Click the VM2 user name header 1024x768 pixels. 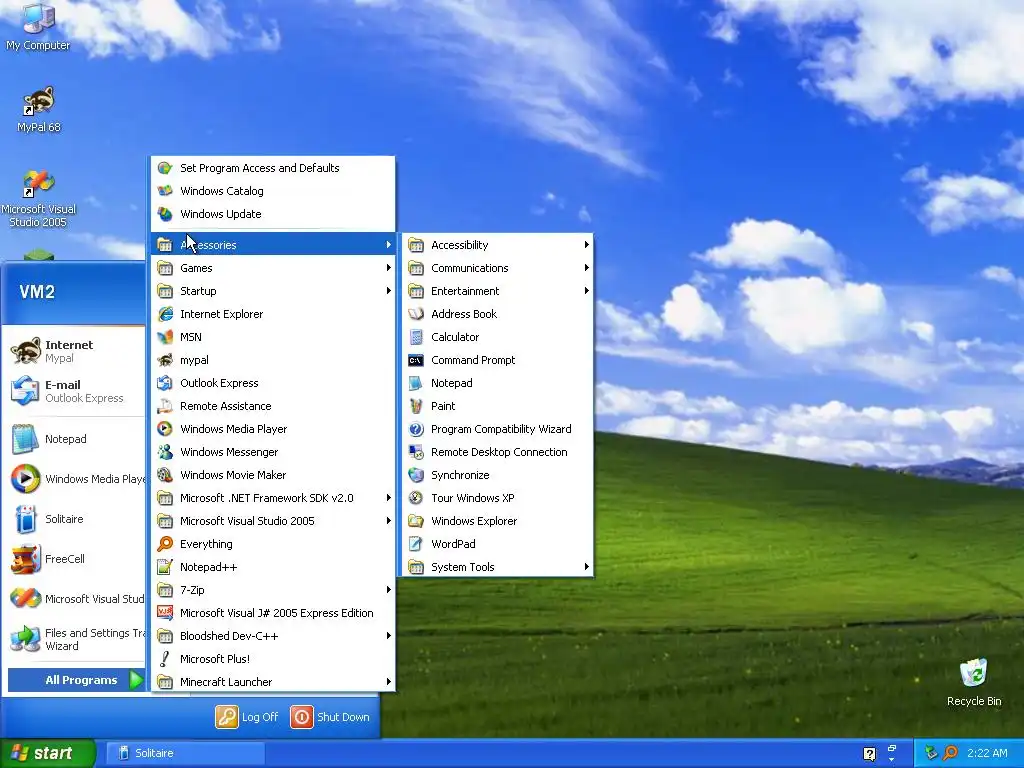click(x=37, y=292)
